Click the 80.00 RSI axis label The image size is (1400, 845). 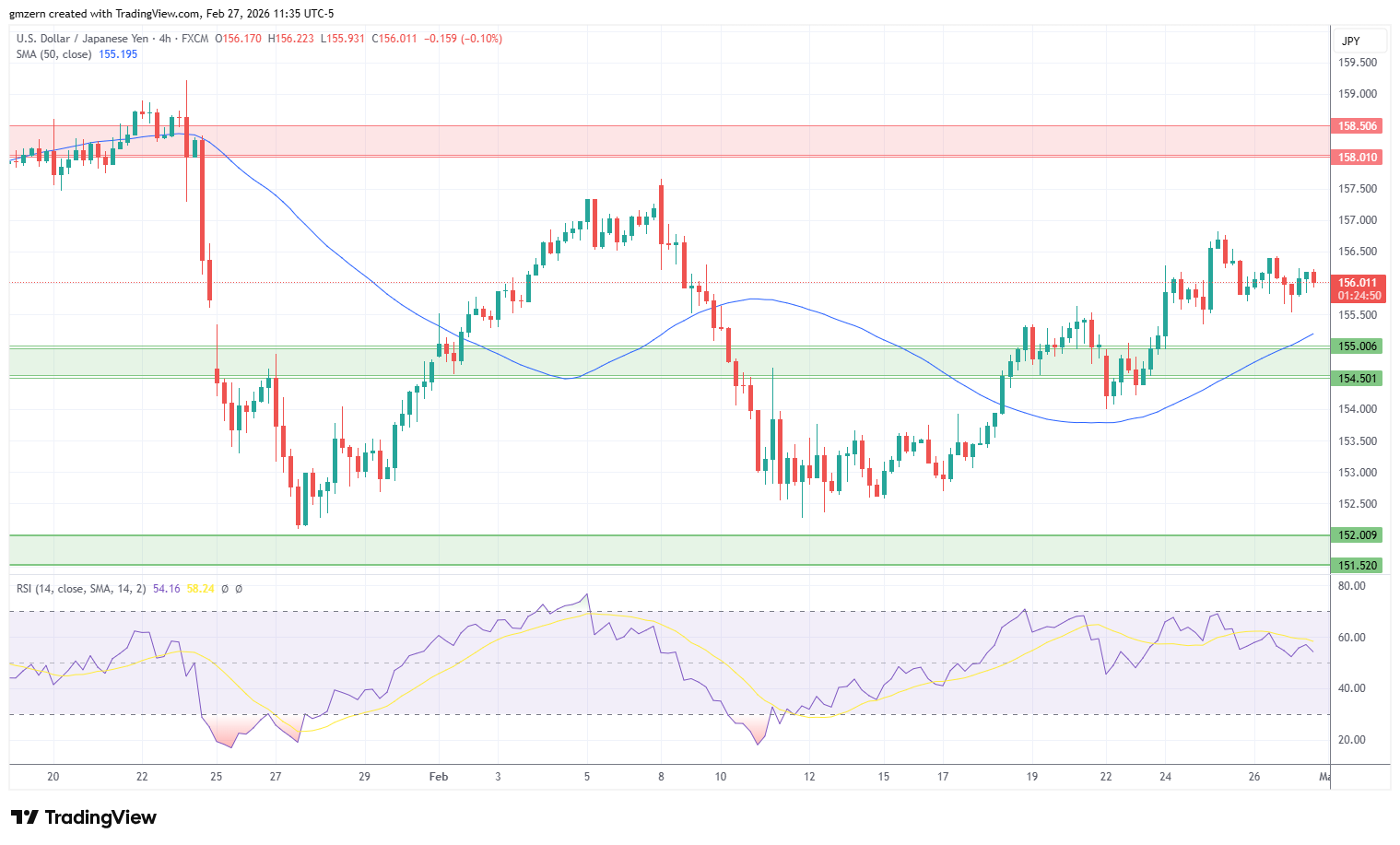1351,586
